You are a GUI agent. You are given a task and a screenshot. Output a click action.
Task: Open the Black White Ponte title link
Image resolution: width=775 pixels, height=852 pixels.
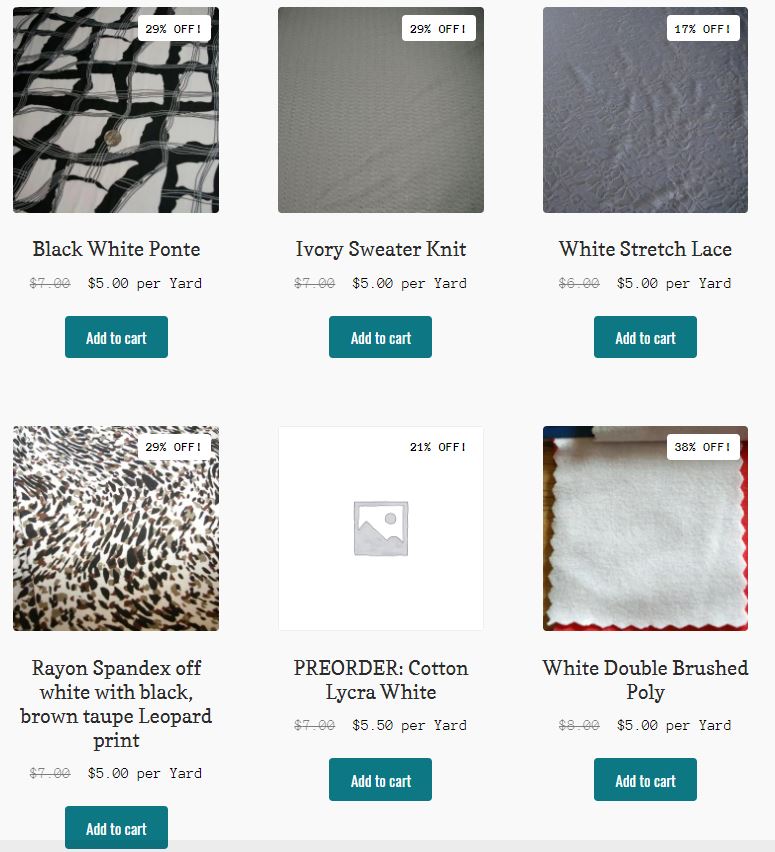116,249
